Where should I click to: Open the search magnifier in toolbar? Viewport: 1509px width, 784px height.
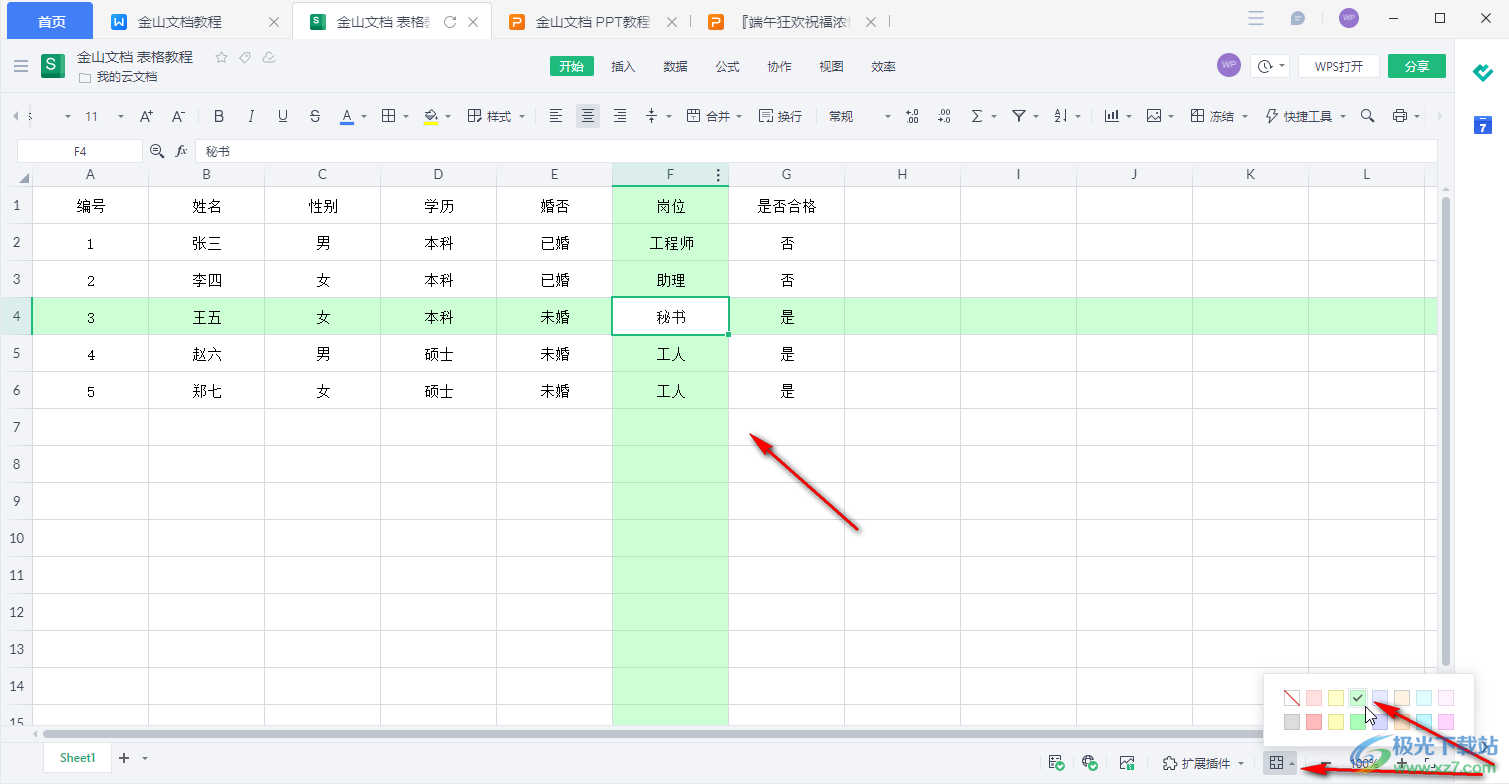pyautogui.click(x=1367, y=116)
